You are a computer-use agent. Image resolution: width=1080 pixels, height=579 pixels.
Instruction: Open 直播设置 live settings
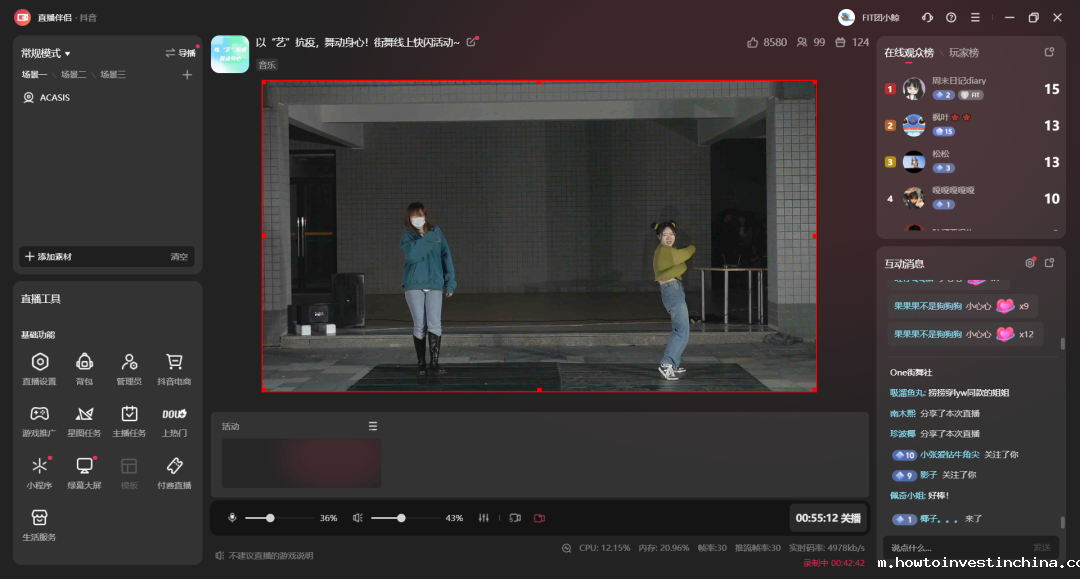click(39, 367)
